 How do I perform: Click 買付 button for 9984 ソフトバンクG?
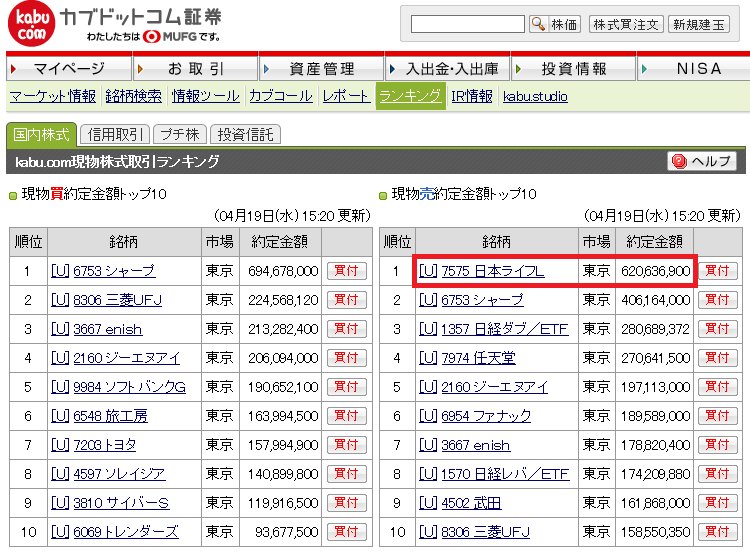(x=347, y=387)
